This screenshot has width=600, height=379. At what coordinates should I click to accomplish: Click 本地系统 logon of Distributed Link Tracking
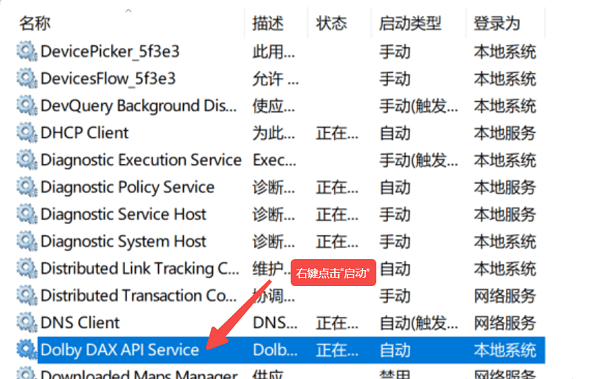(505, 269)
